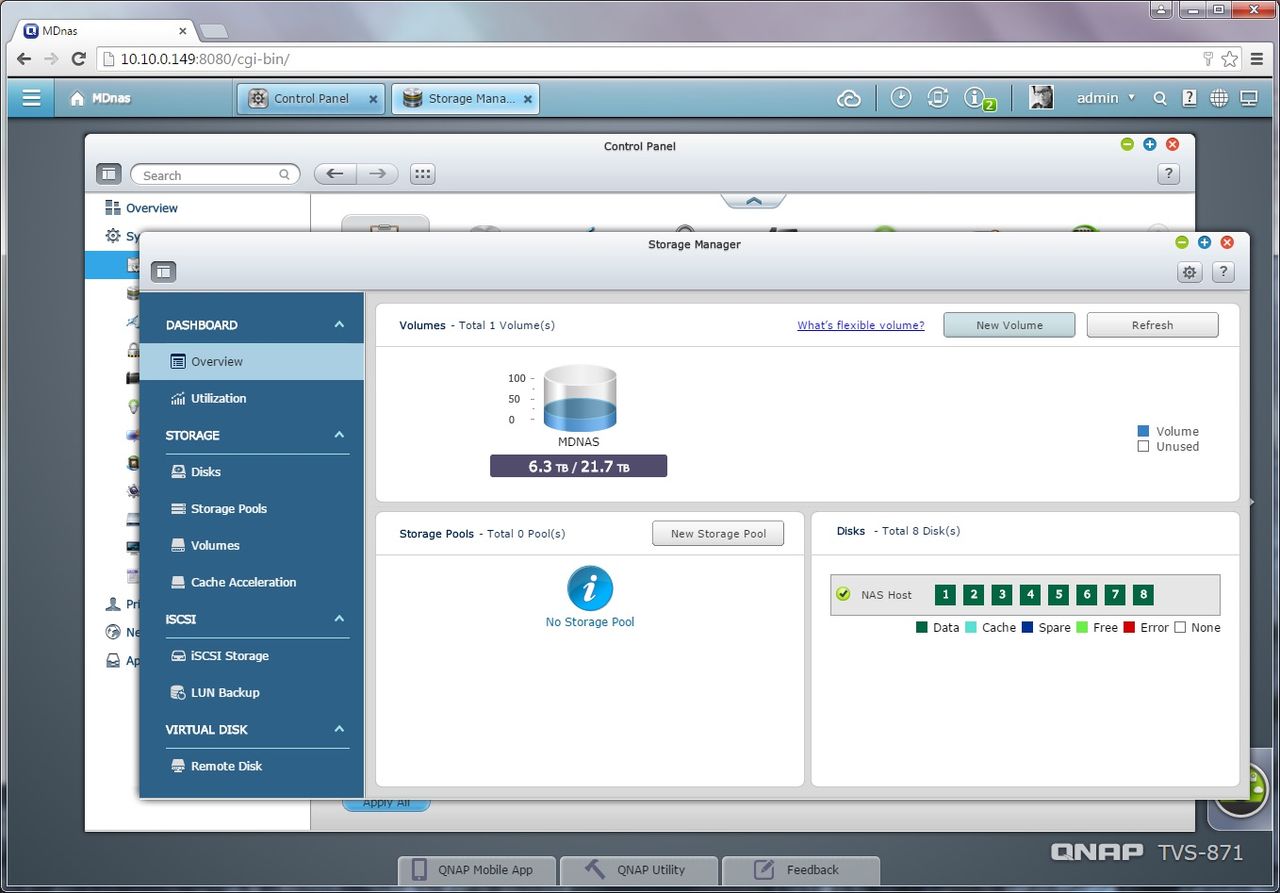Click the 6.3 TB / 21.7 TB capacity bar

pos(578,466)
